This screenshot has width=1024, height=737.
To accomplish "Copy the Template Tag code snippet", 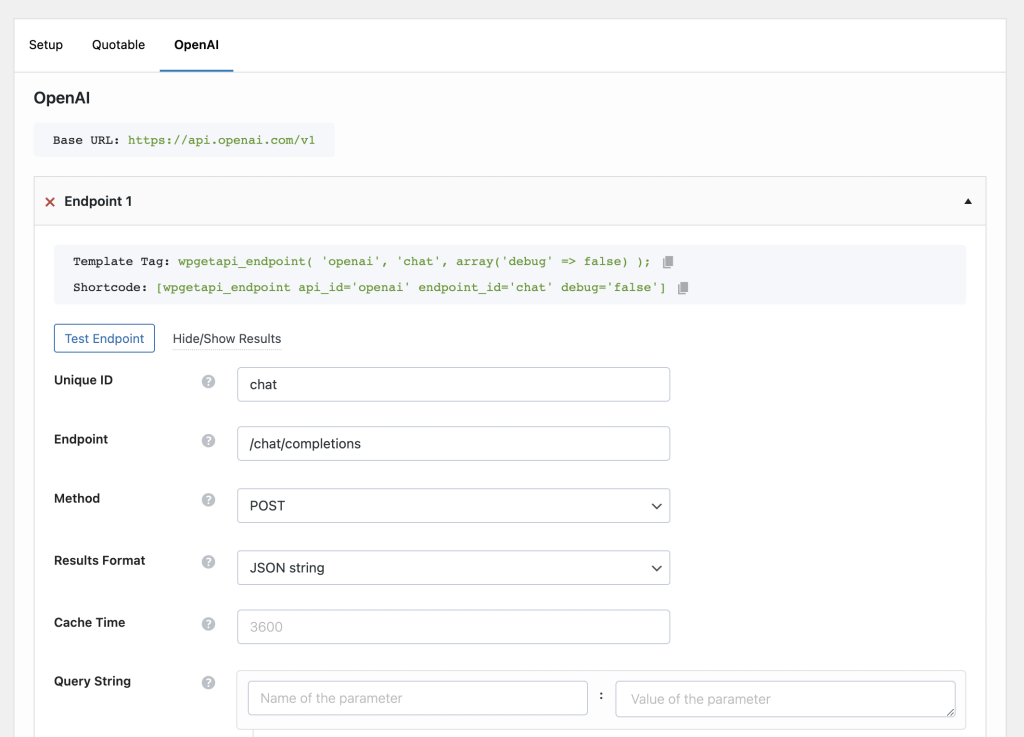I will (667, 262).
